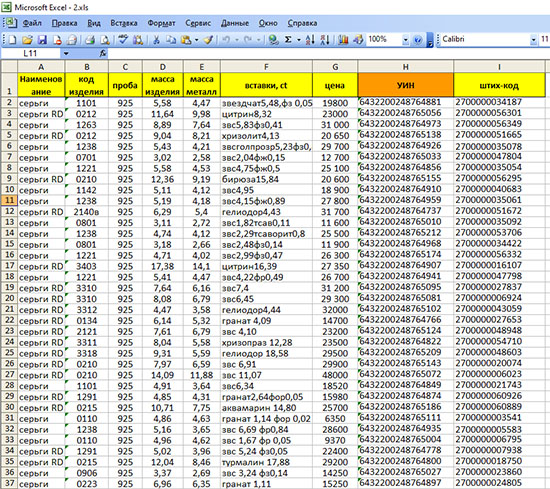Viewport: 550px width, 489px height.
Task: Select cell containing 2140в
Action: click(x=87, y=212)
